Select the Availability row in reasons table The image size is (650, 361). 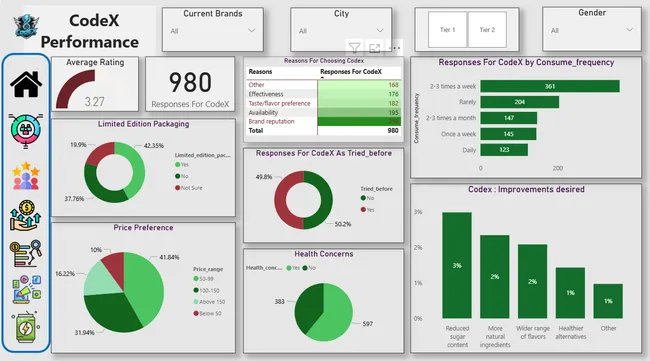tap(323, 112)
